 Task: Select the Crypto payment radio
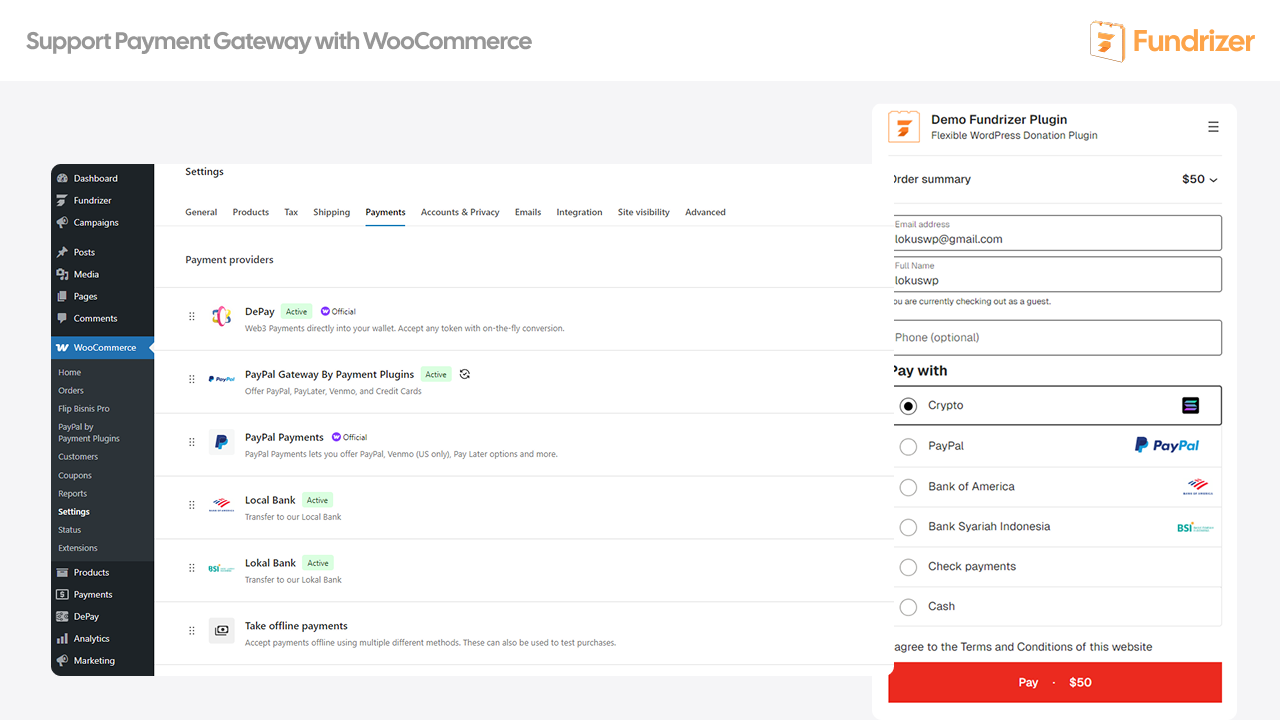click(908, 406)
